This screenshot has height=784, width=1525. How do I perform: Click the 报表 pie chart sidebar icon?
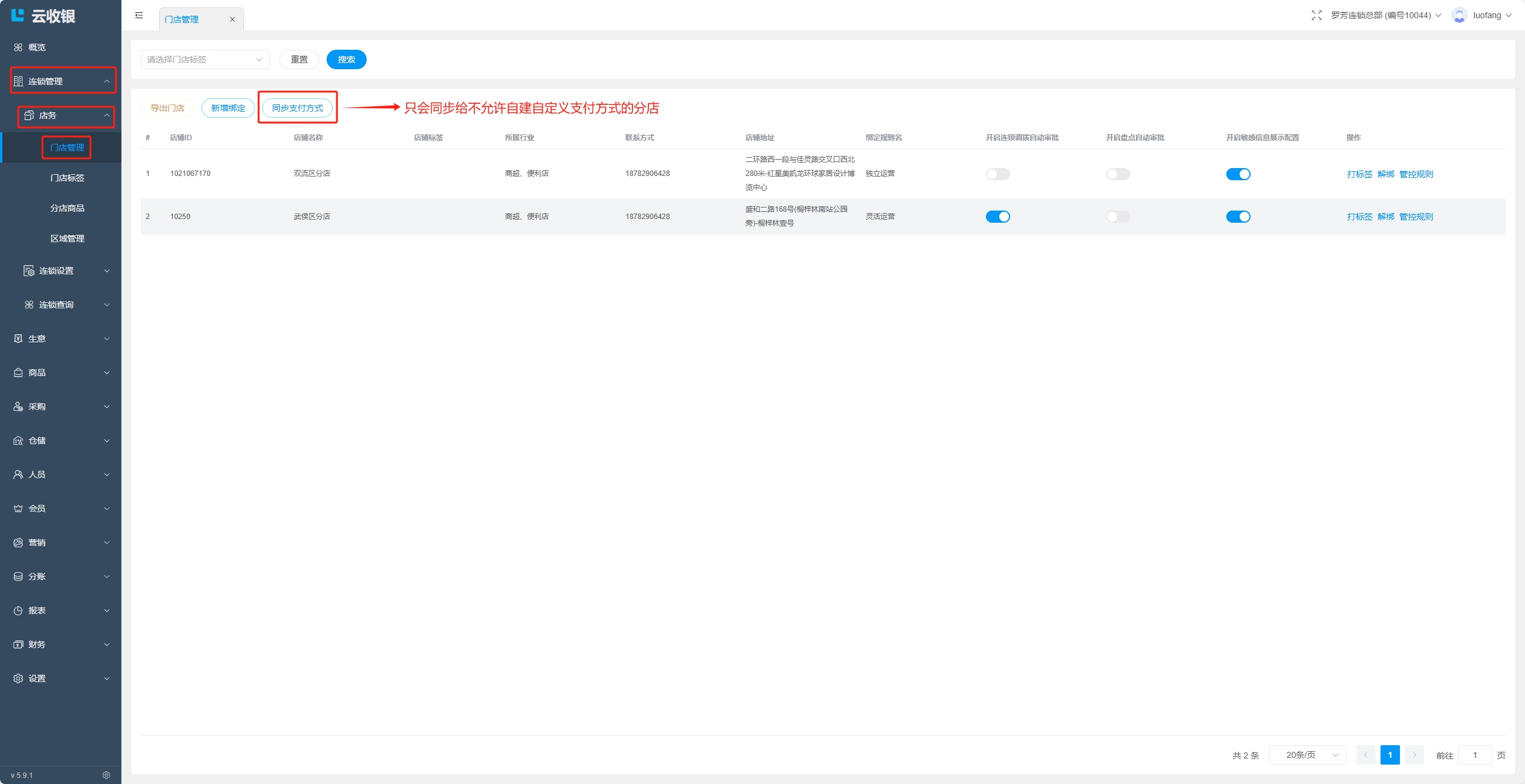click(18, 610)
